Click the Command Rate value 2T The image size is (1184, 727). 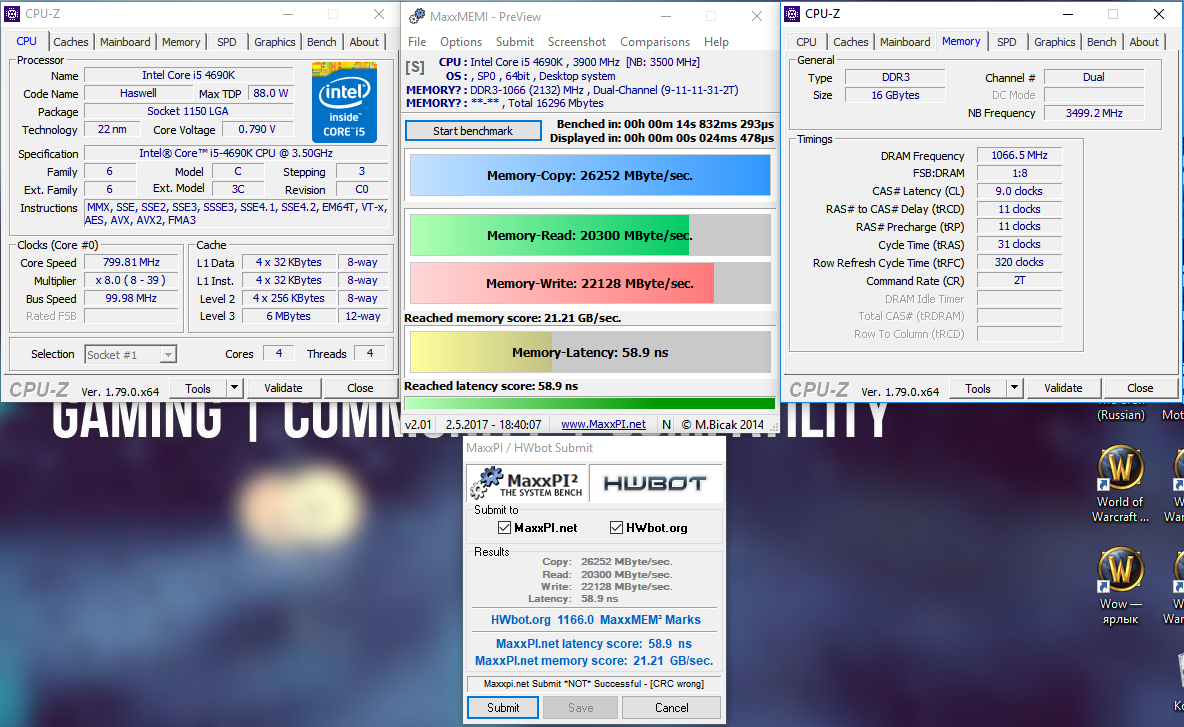[1019, 280]
